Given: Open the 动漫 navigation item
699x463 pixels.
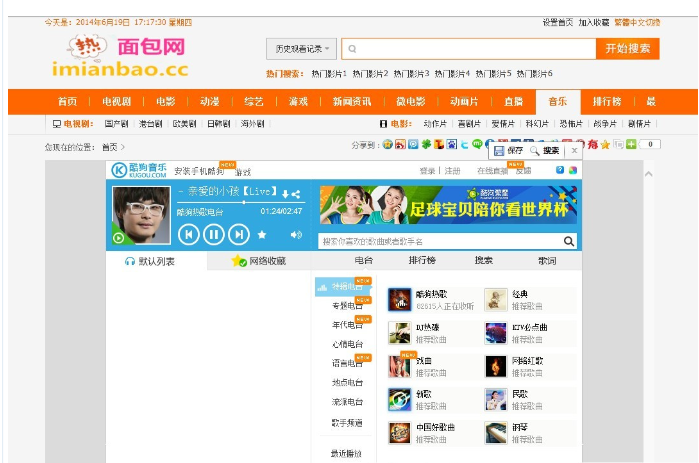Looking at the screenshot, I should pos(210,102).
